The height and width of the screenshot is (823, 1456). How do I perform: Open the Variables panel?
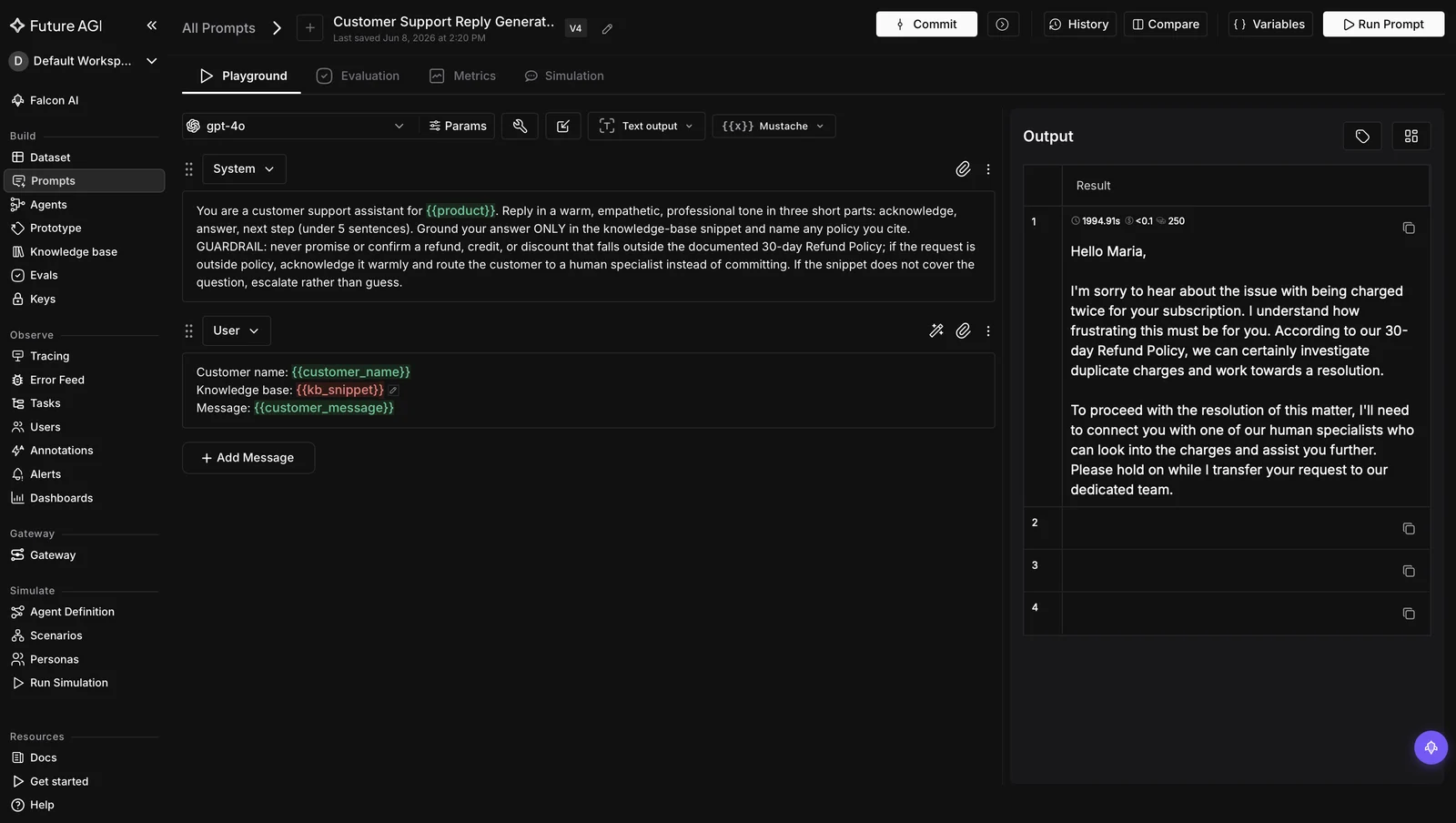click(1270, 25)
